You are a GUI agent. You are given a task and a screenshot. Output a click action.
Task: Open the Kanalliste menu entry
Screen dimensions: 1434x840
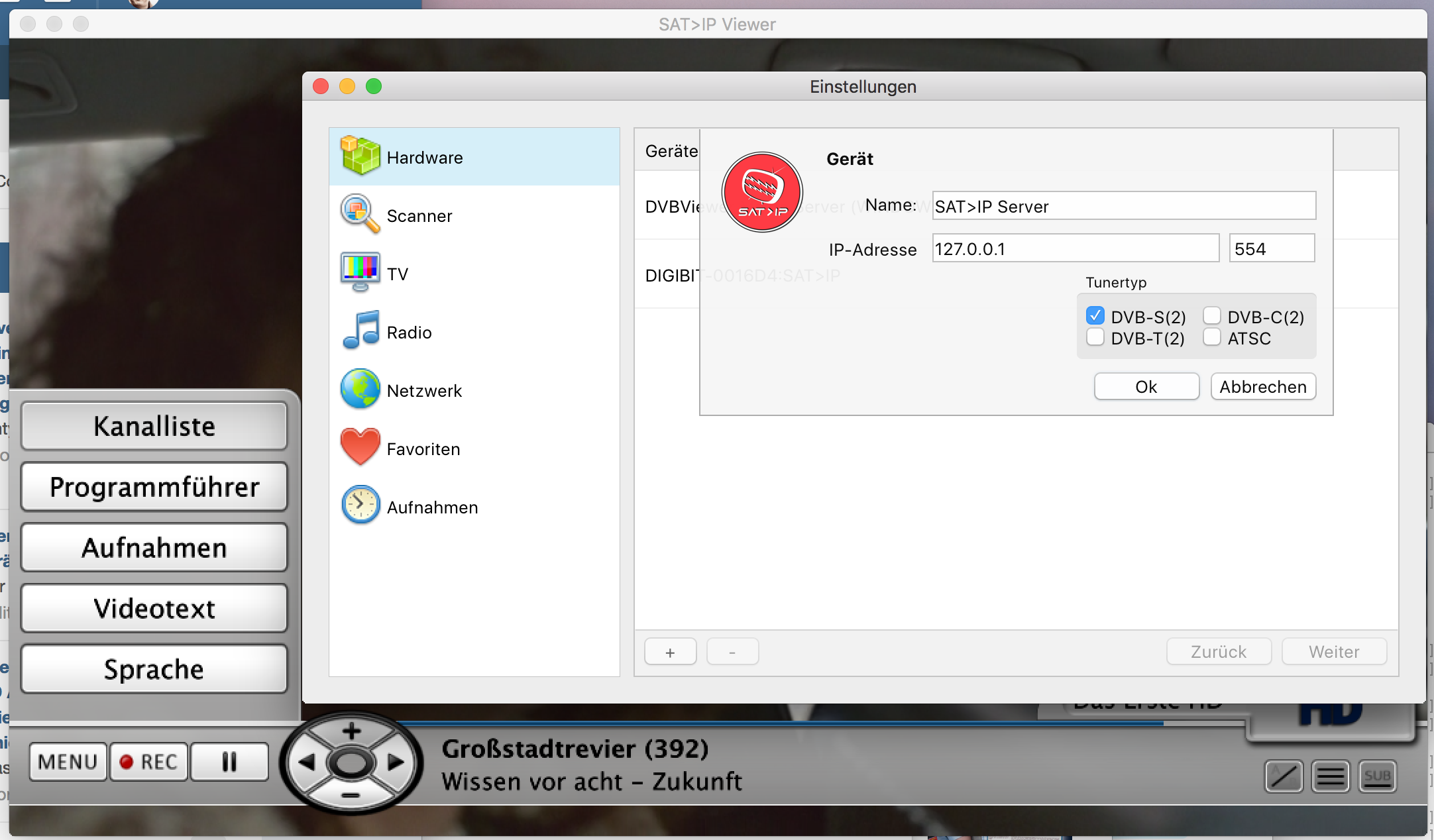click(x=154, y=426)
